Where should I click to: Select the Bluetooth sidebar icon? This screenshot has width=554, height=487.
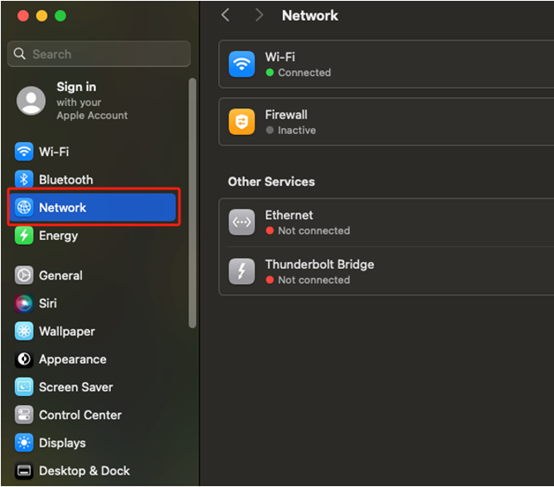24,180
